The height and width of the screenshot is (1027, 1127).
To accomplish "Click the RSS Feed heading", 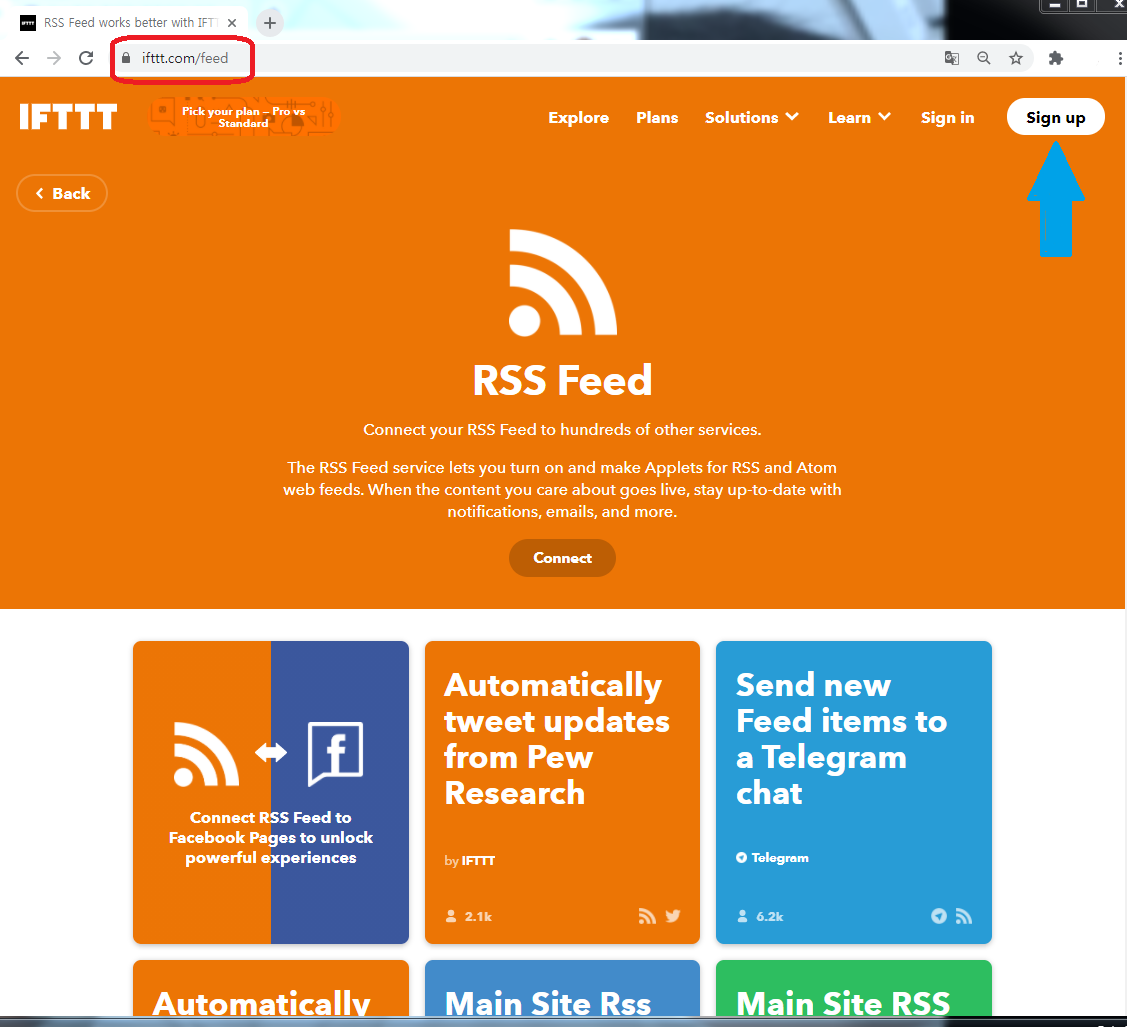I will coord(563,380).
